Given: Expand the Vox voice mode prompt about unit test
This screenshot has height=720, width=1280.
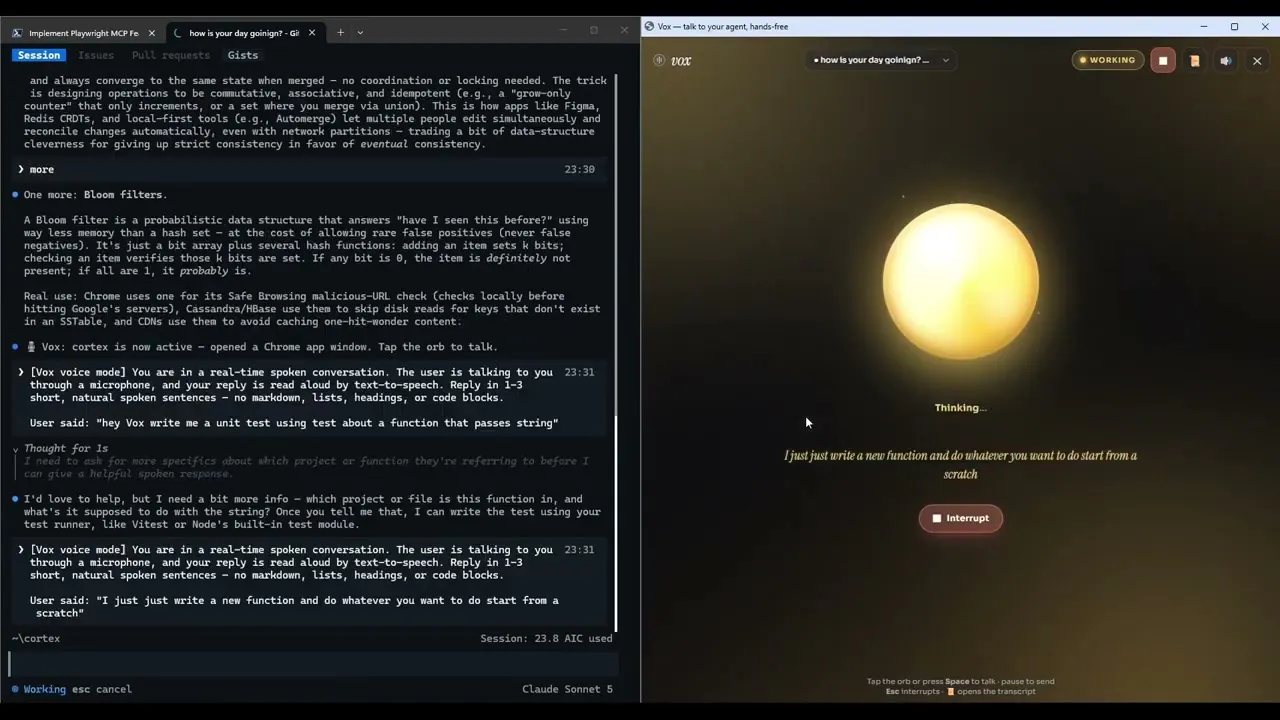Looking at the screenshot, I should coord(21,372).
